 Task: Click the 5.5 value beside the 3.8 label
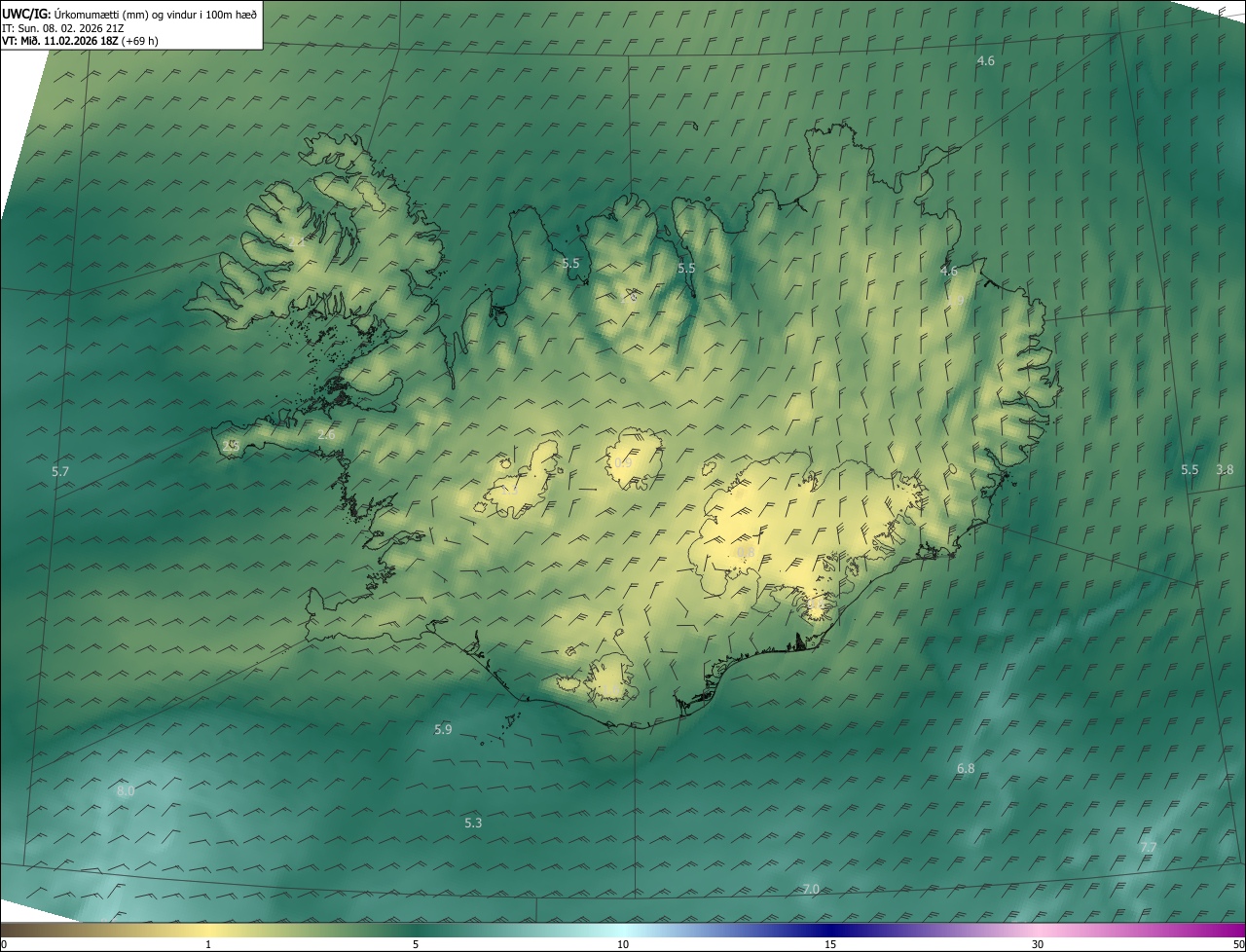pos(1190,469)
